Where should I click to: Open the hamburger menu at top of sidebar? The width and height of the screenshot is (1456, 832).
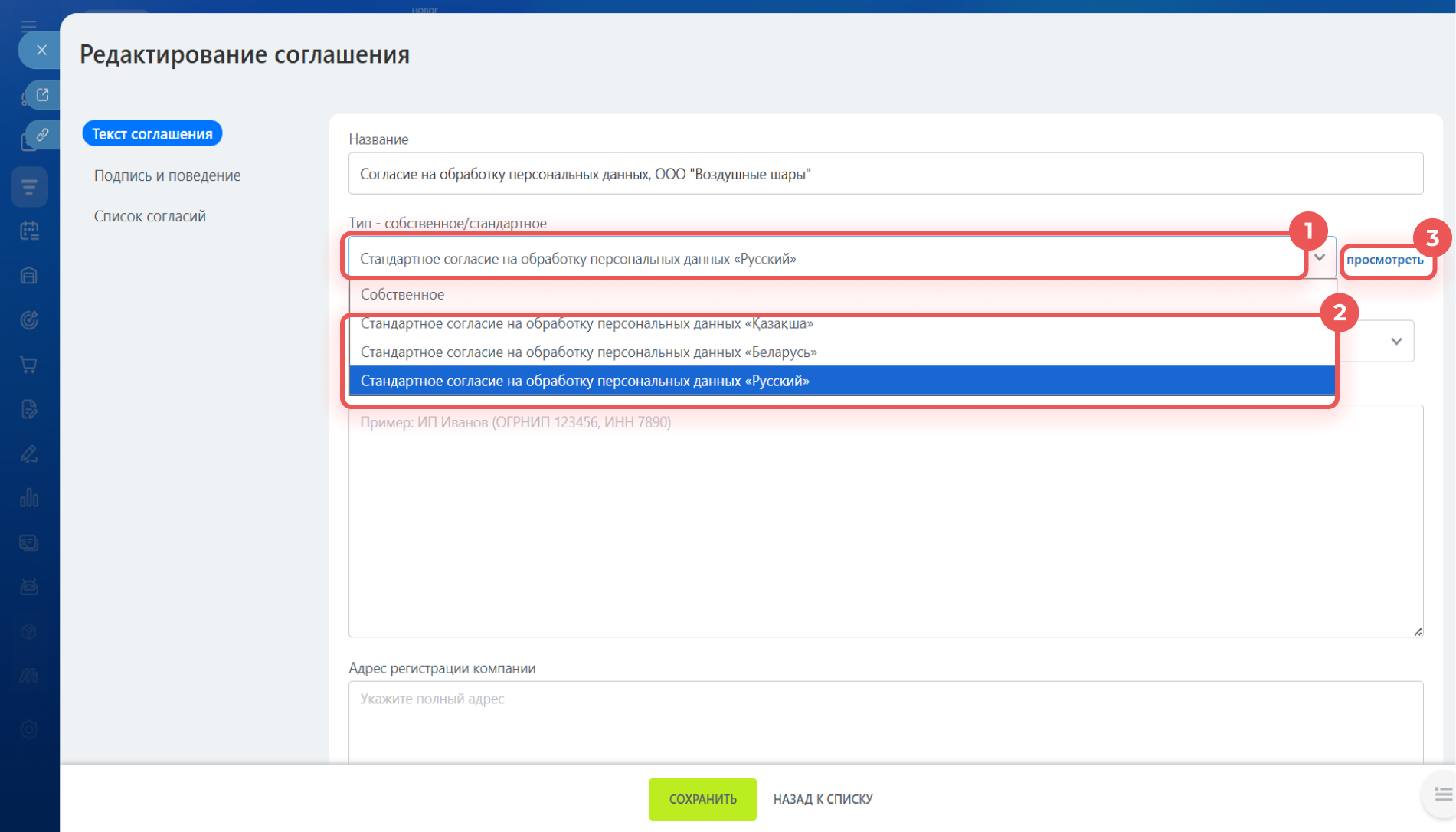coord(29,25)
